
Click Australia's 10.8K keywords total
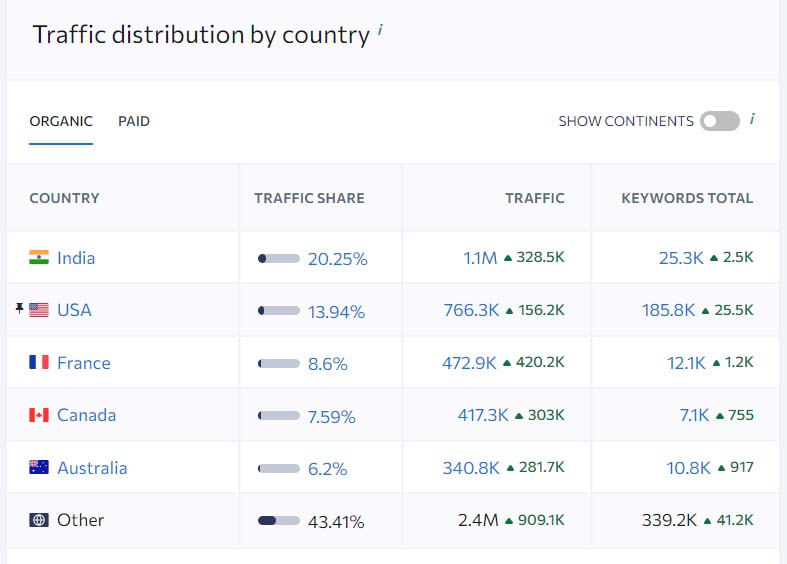(x=689, y=468)
